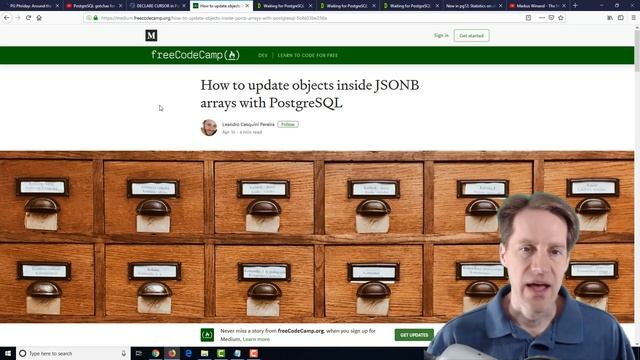The height and width of the screenshot is (360, 640).
Task: Click the freeCodeCamp icon in bottom banner
Action: [207, 335]
